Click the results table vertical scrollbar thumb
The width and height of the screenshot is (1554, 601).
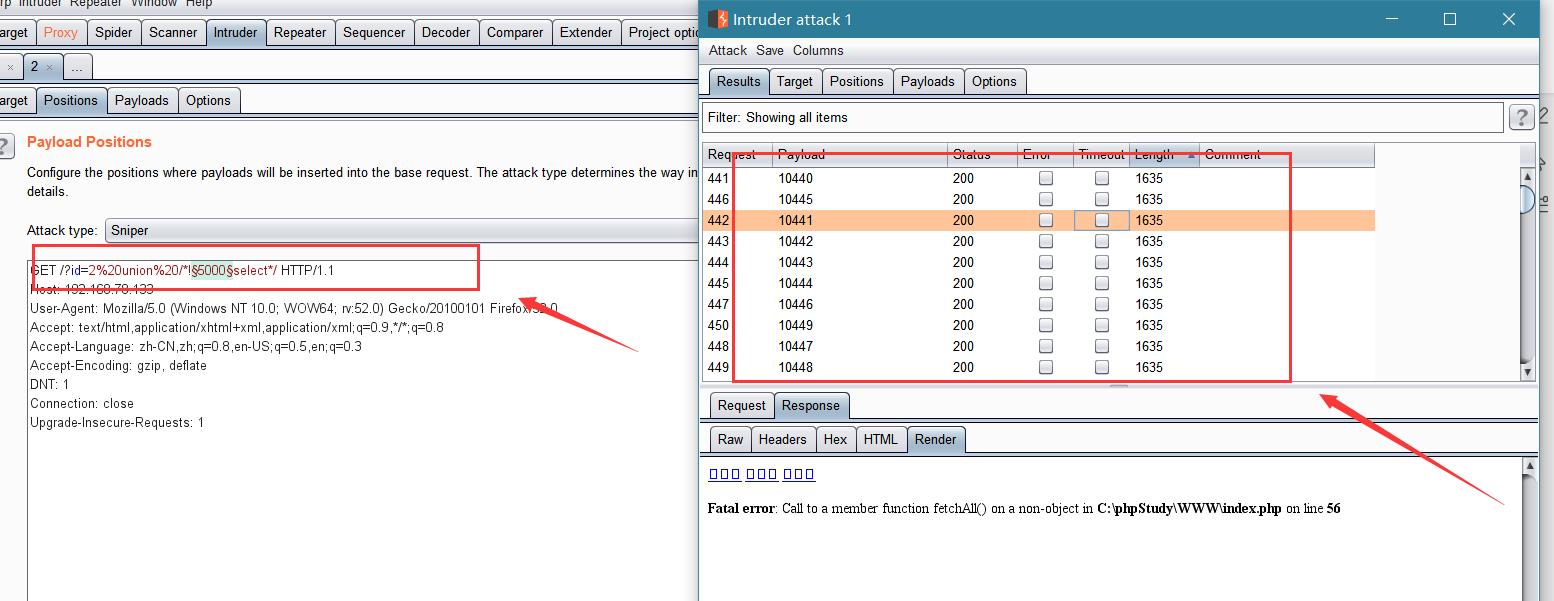1527,200
